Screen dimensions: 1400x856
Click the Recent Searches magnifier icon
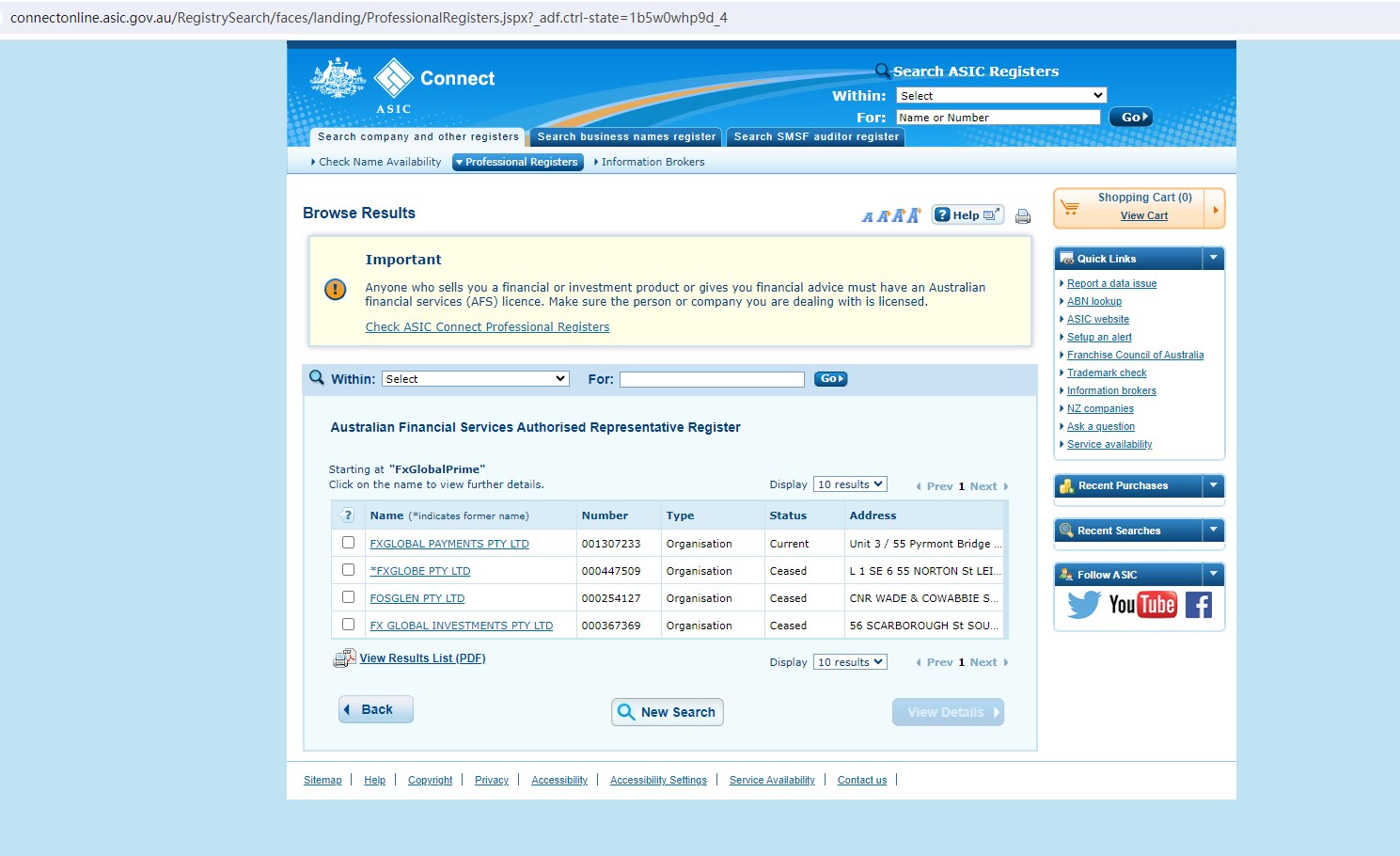(x=1066, y=531)
